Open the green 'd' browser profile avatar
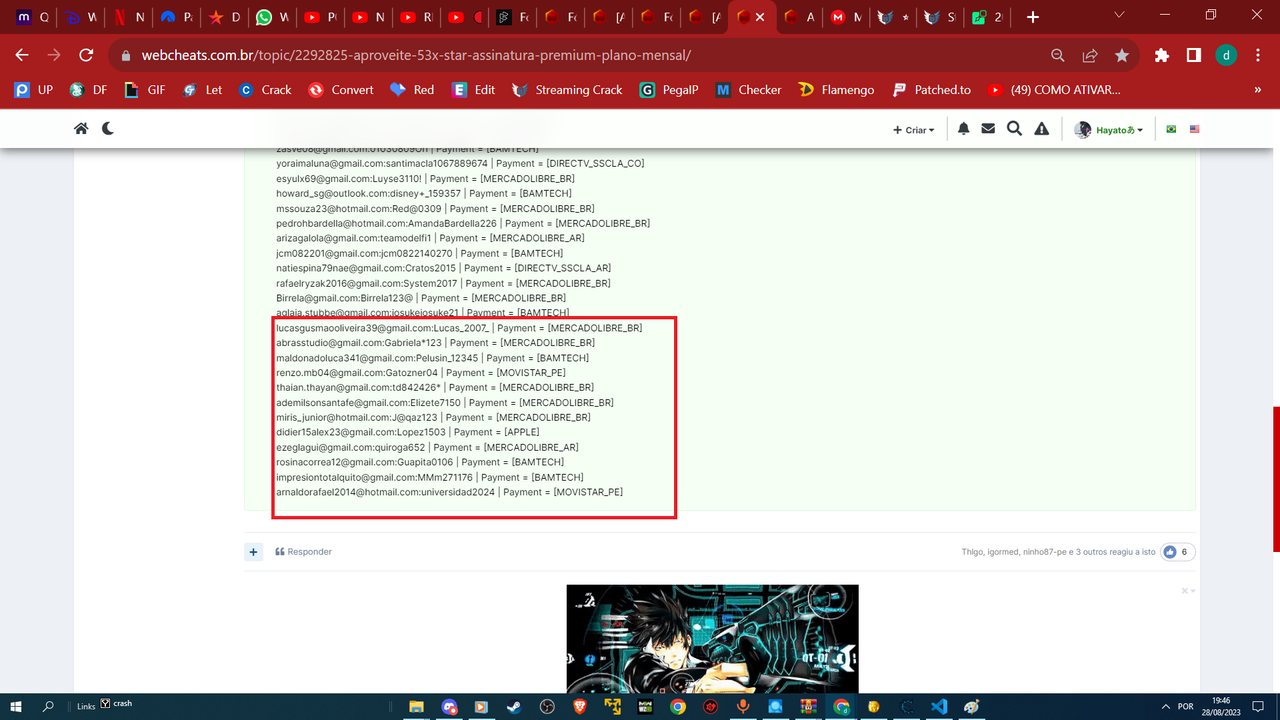This screenshot has width=1280, height=720. (x=1225, y=56)
